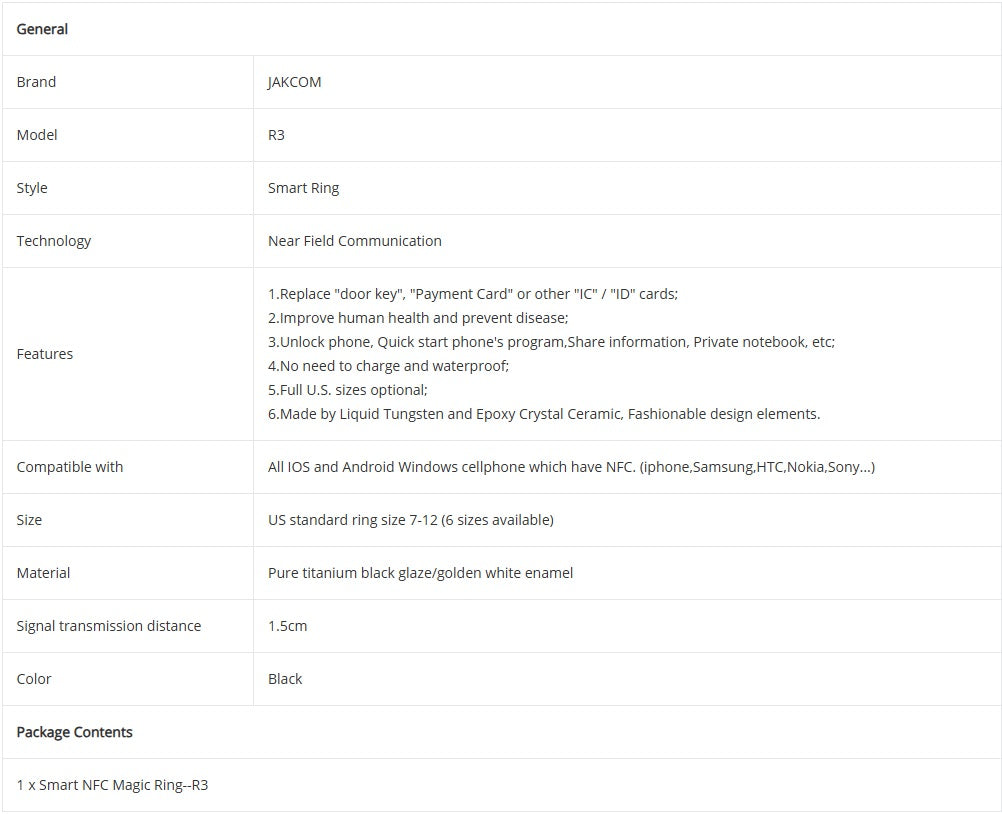This screenshot has width=1002, height=814.
Task: Click the Style row label
Action: (x=32, y=188)
